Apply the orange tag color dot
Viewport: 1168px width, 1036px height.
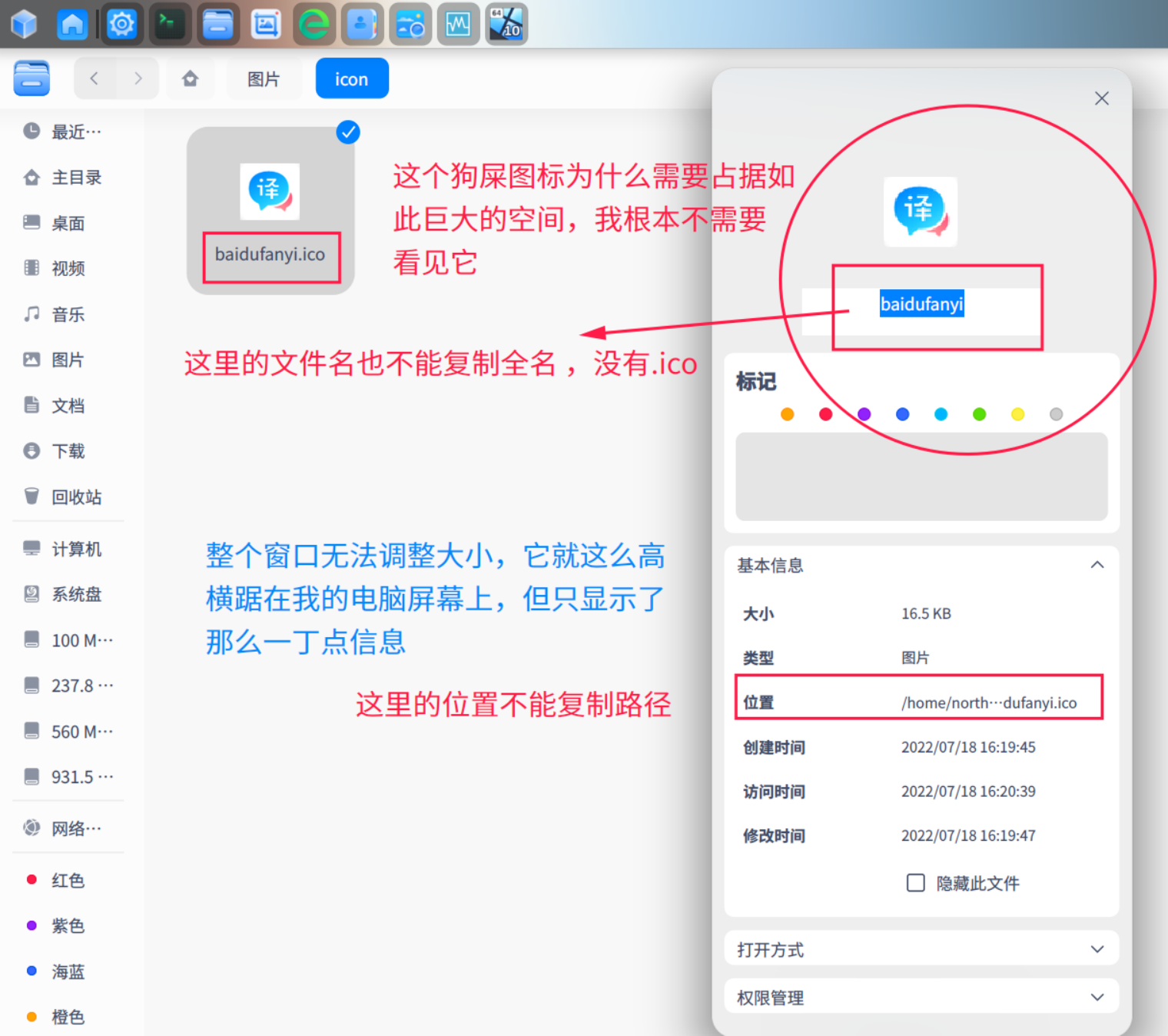787,414
